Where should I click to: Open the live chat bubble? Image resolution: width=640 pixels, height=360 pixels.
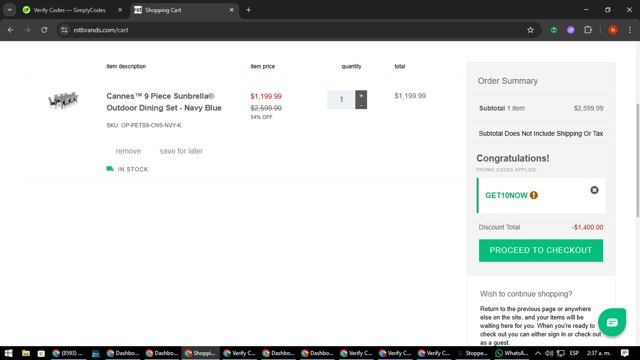pyautogui.click(x=612, y=322)
